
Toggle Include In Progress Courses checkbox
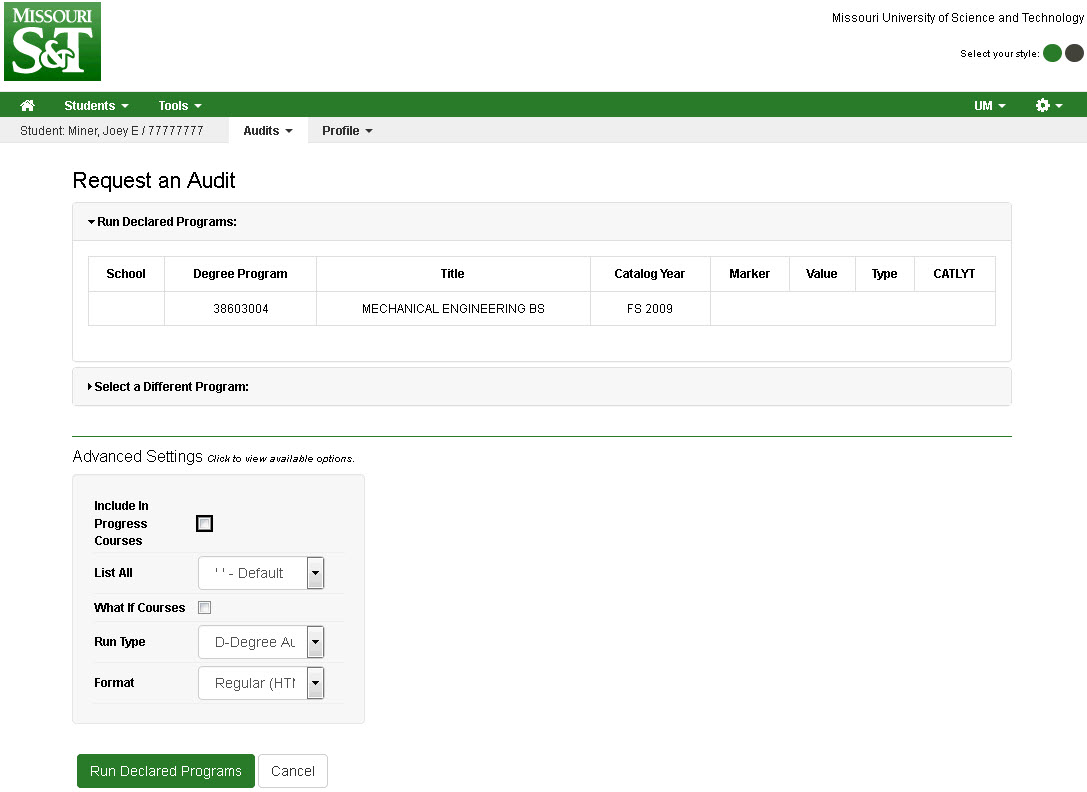[205, 524]
